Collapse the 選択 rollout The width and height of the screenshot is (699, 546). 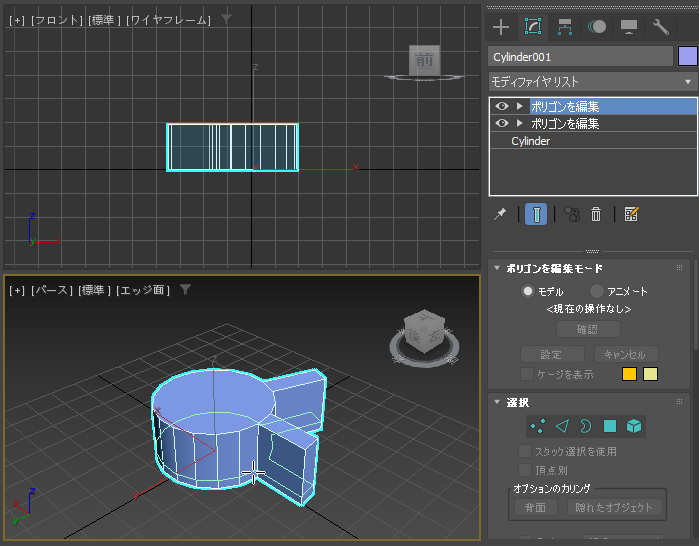coord(497,402)
